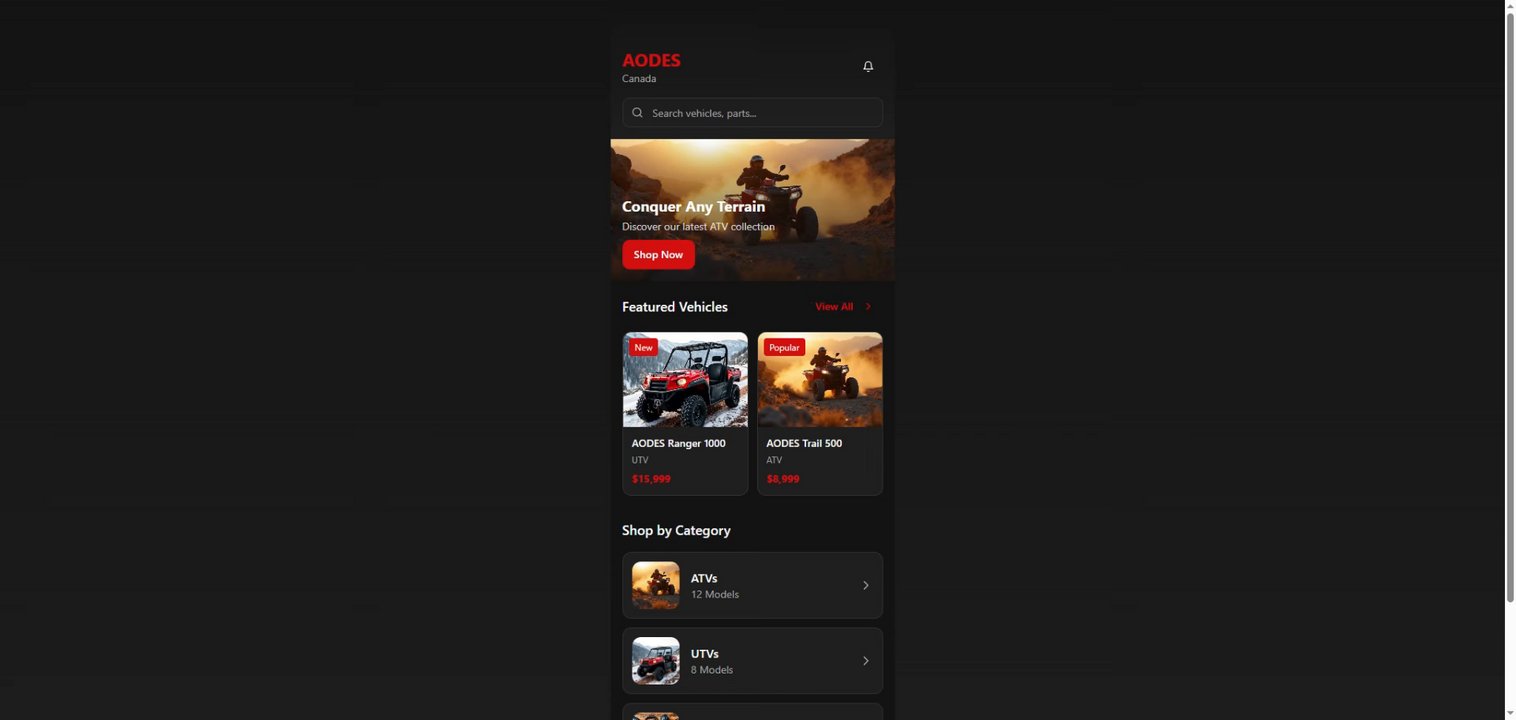Open the UTVs category thumbnail
This screenshot has width=1516, height=720.
point(656,661)
